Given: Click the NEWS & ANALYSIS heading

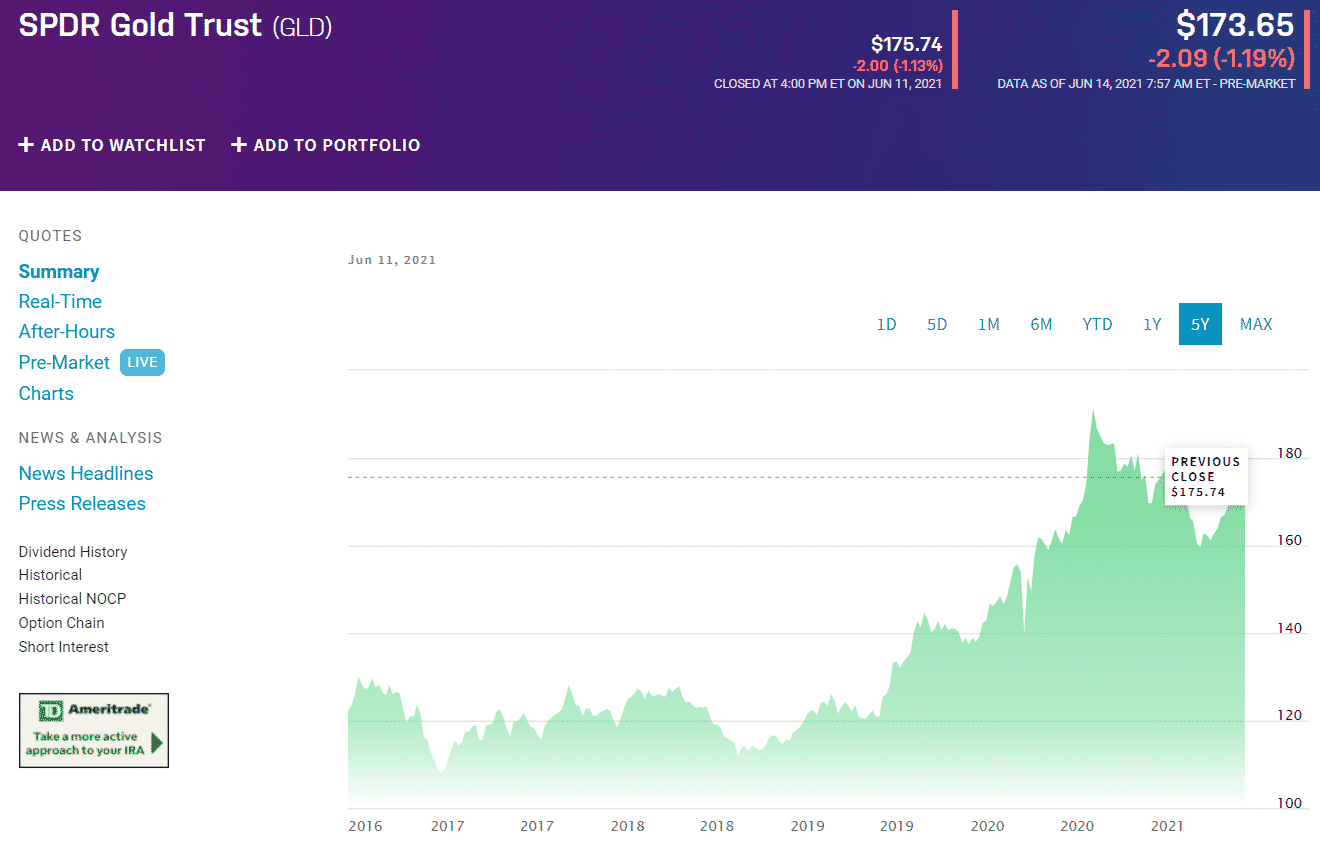Looking at the screenshot, I should coord(90,438).
